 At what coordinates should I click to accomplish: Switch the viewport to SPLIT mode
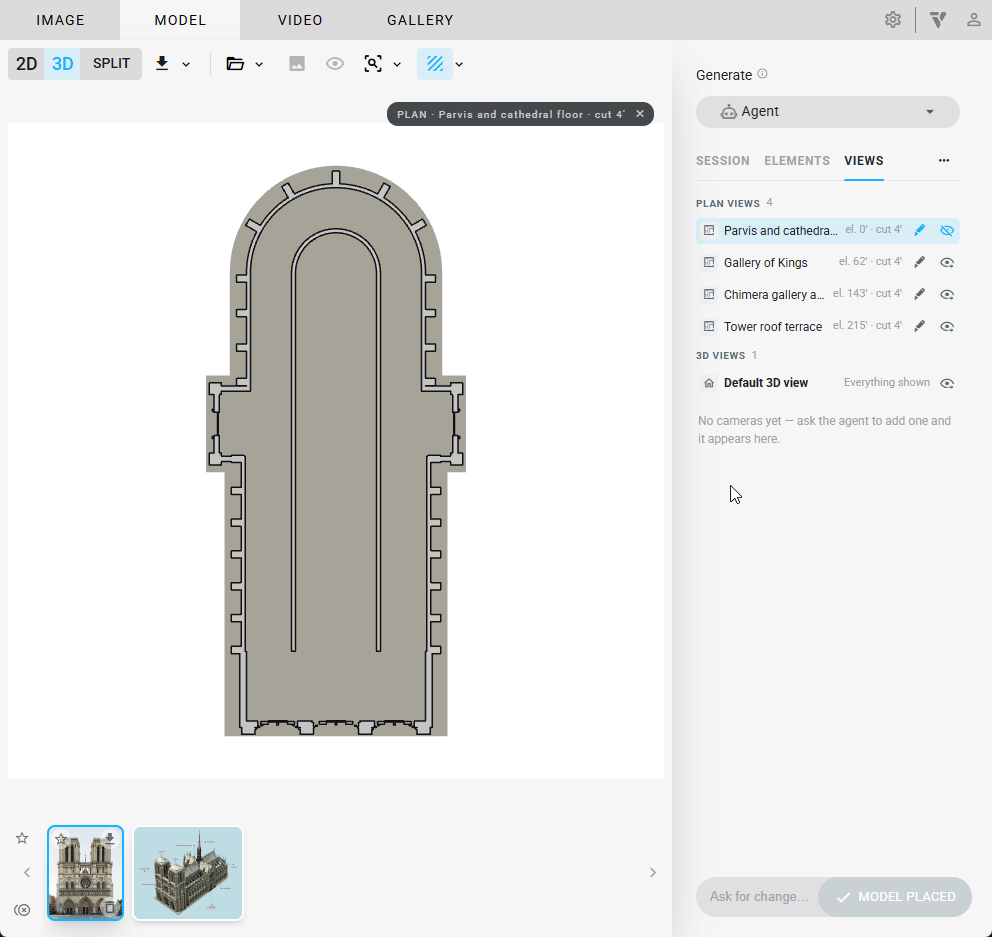(111, 63)
